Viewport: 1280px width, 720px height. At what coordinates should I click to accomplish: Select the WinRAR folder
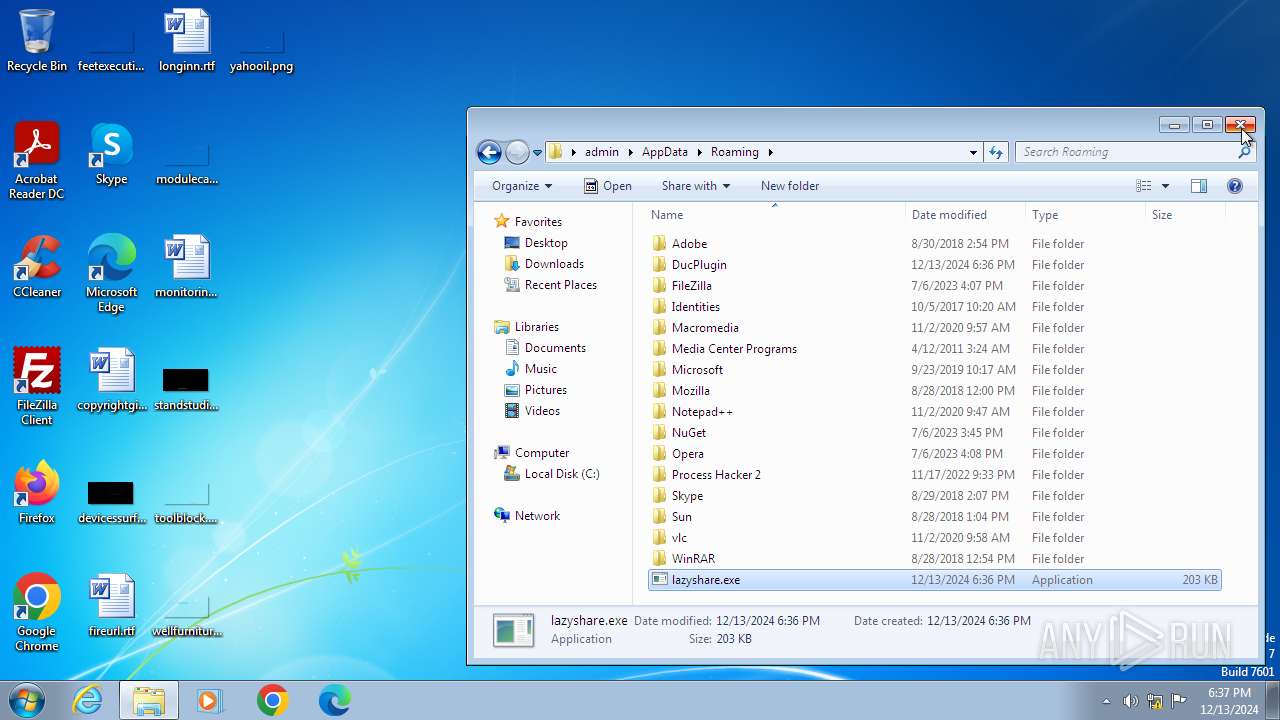coord(935,559)
